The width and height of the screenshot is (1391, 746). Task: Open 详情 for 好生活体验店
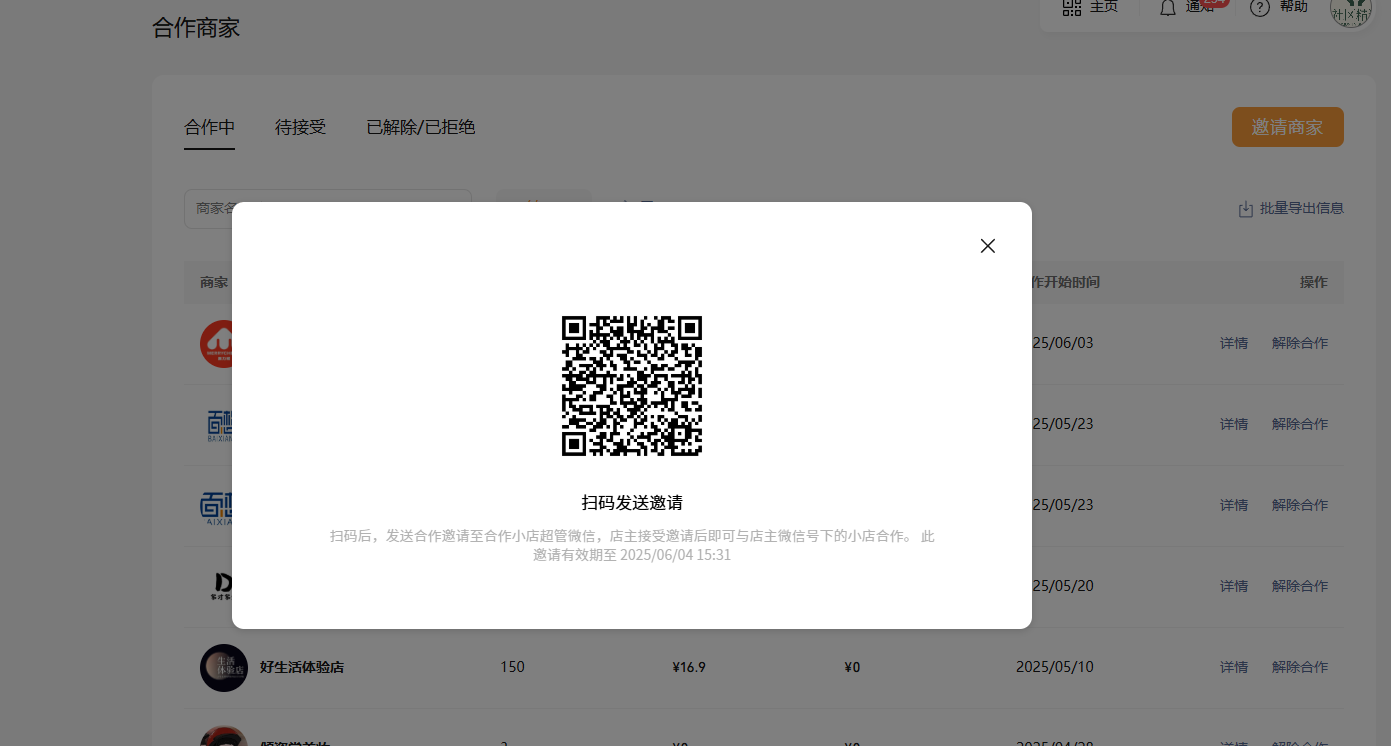tap(1233, 667)
